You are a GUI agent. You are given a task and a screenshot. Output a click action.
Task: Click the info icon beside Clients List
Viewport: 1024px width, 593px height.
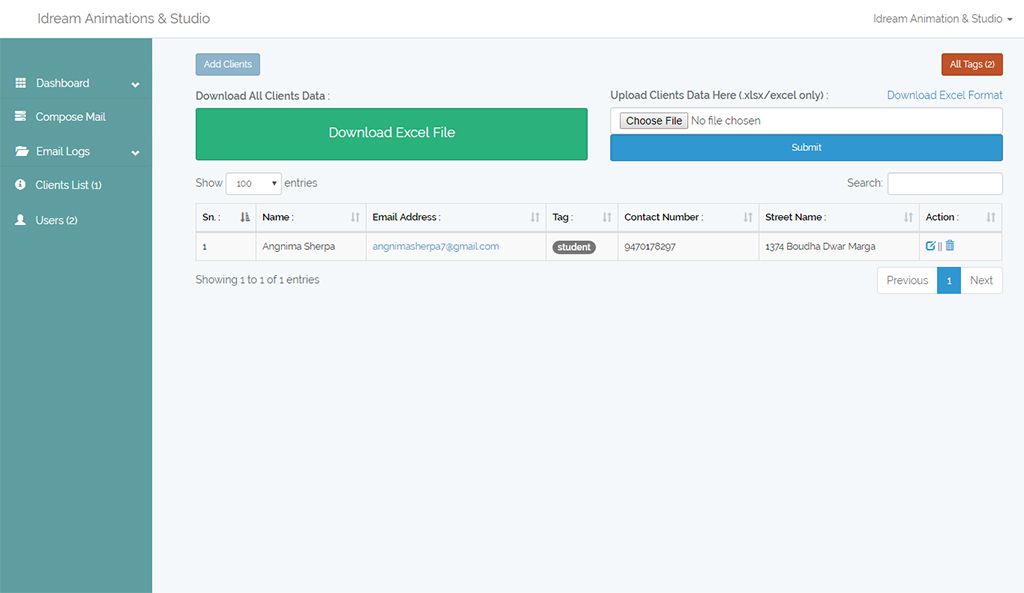(x=22, y=184)
